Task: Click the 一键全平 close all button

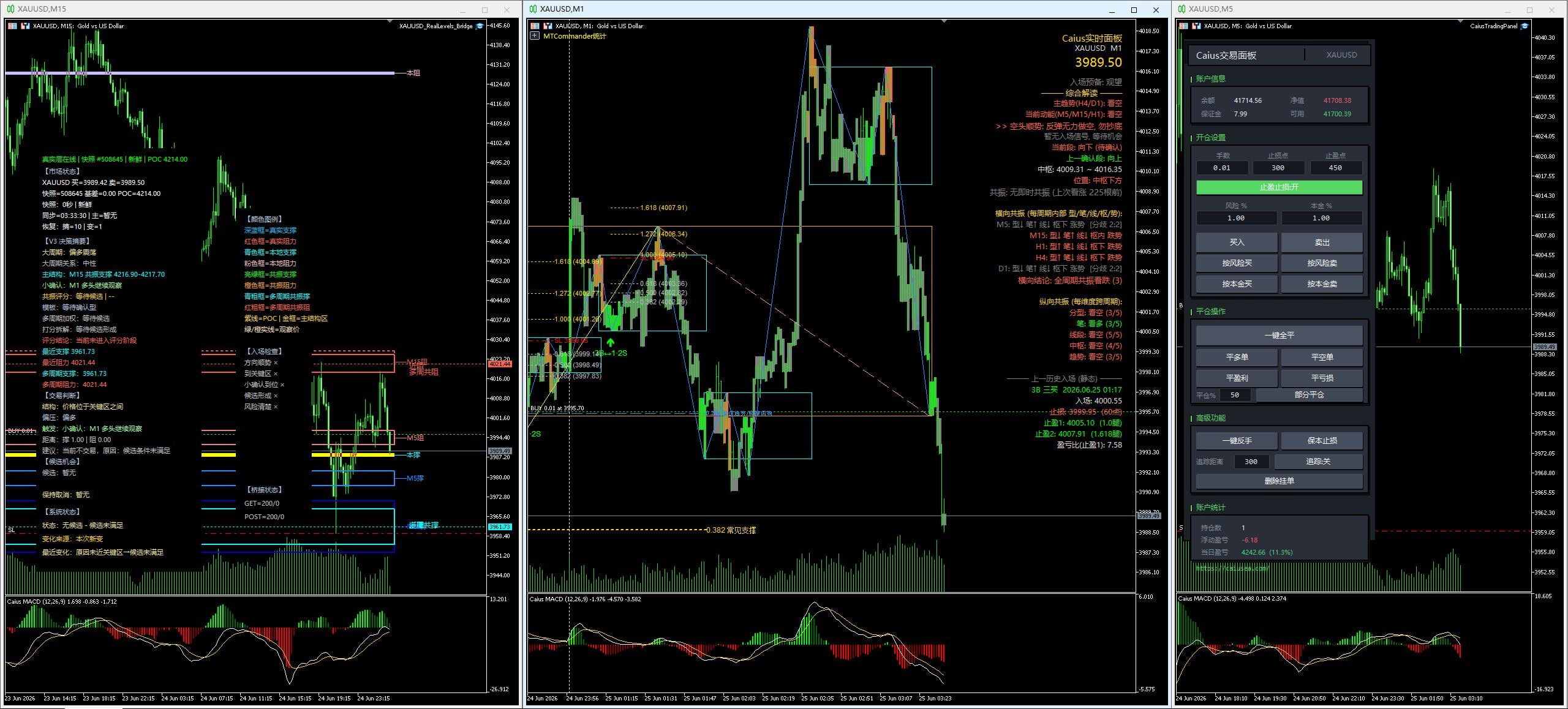Action: (x=1279, y=336)
